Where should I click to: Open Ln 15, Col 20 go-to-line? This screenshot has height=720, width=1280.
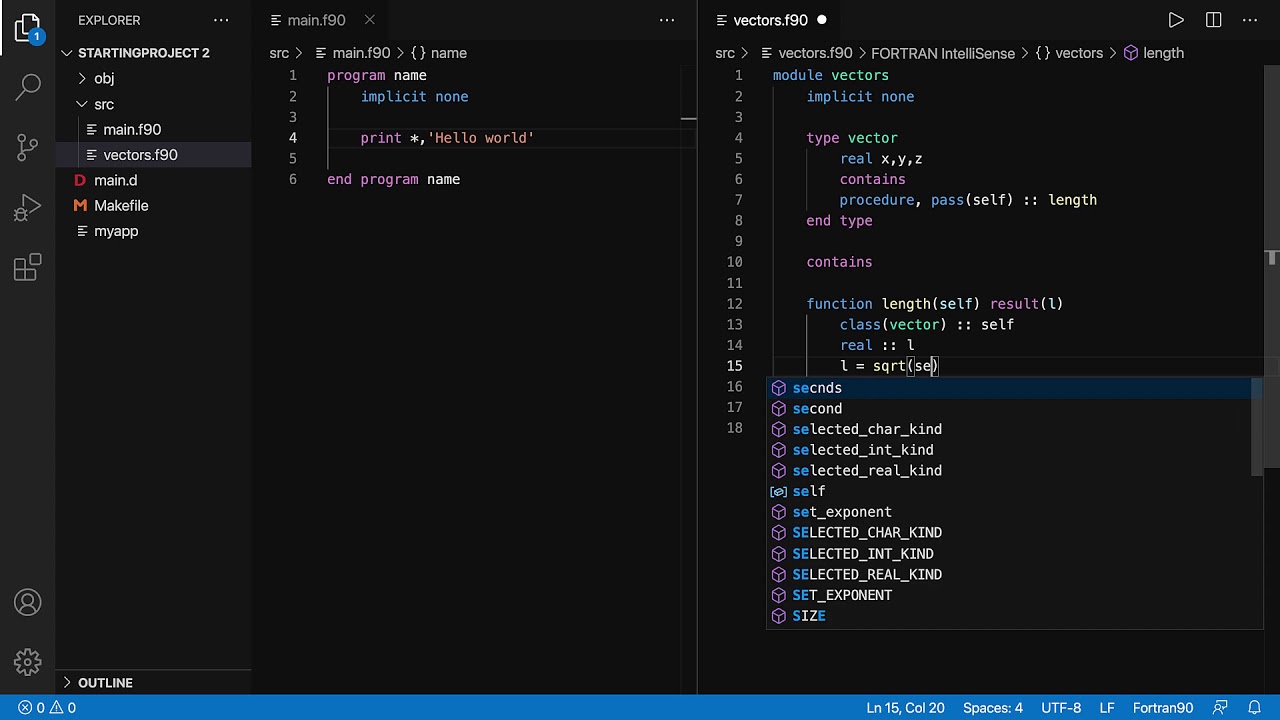coord(905,708)
